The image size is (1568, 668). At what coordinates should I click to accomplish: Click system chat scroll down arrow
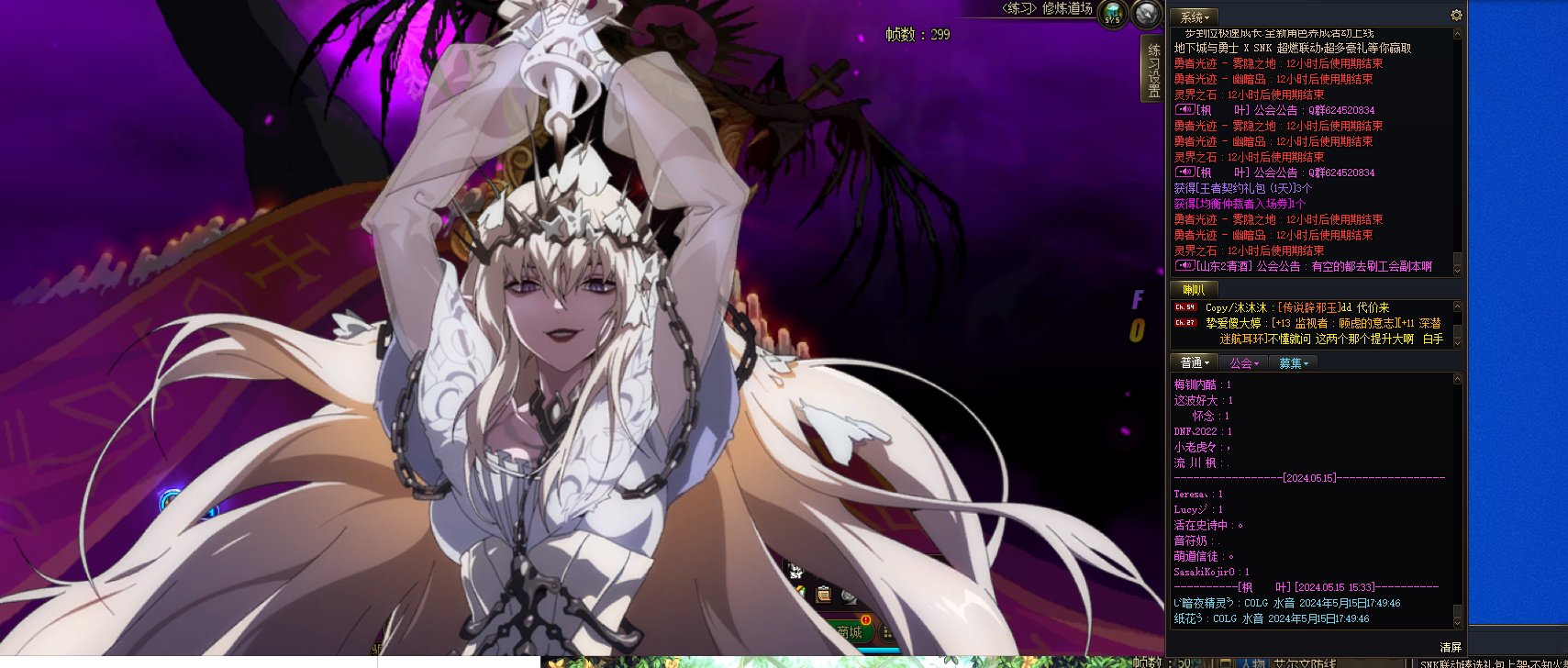point(1458,269)
